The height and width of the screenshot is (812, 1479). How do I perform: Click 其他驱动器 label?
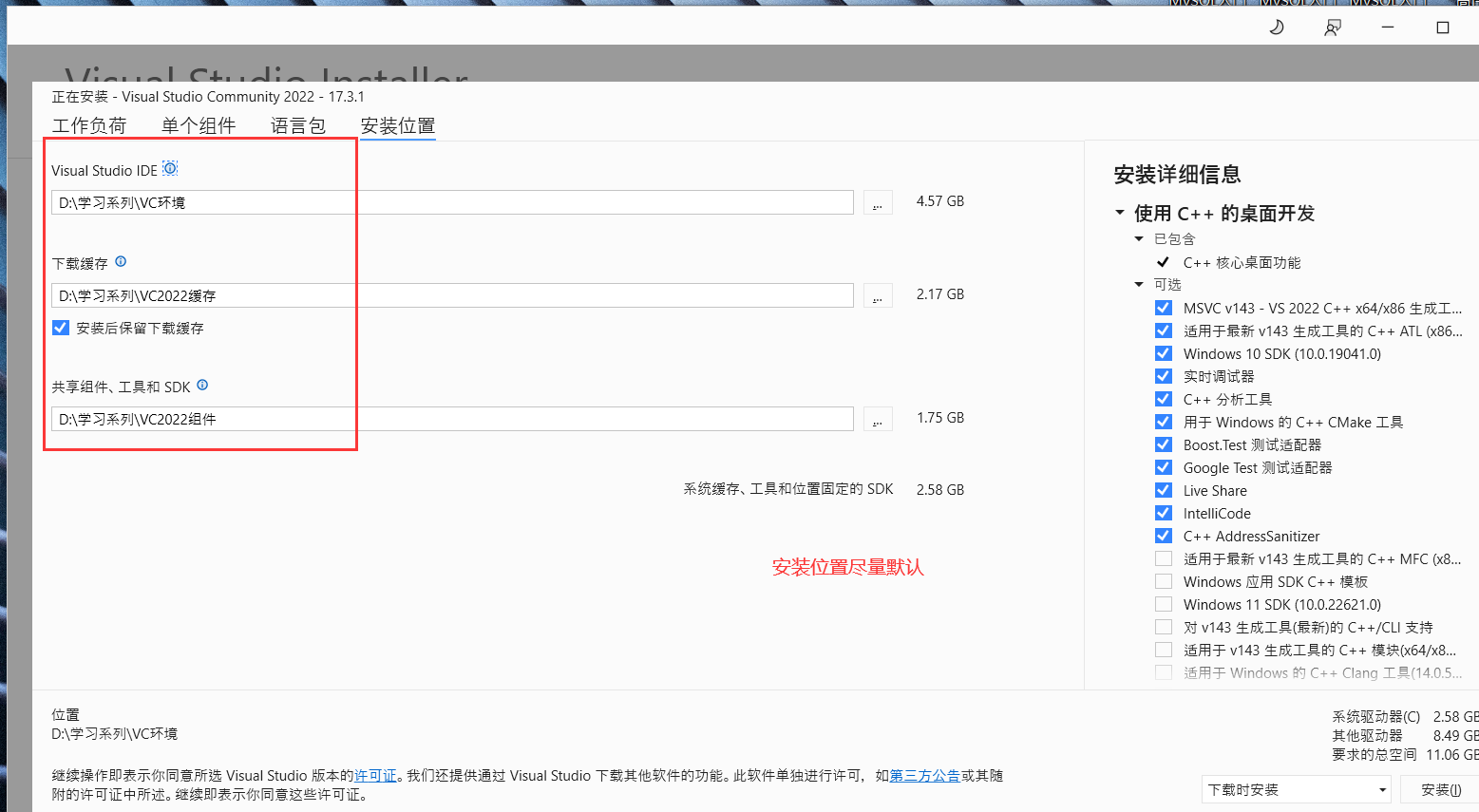point(1367,735)
